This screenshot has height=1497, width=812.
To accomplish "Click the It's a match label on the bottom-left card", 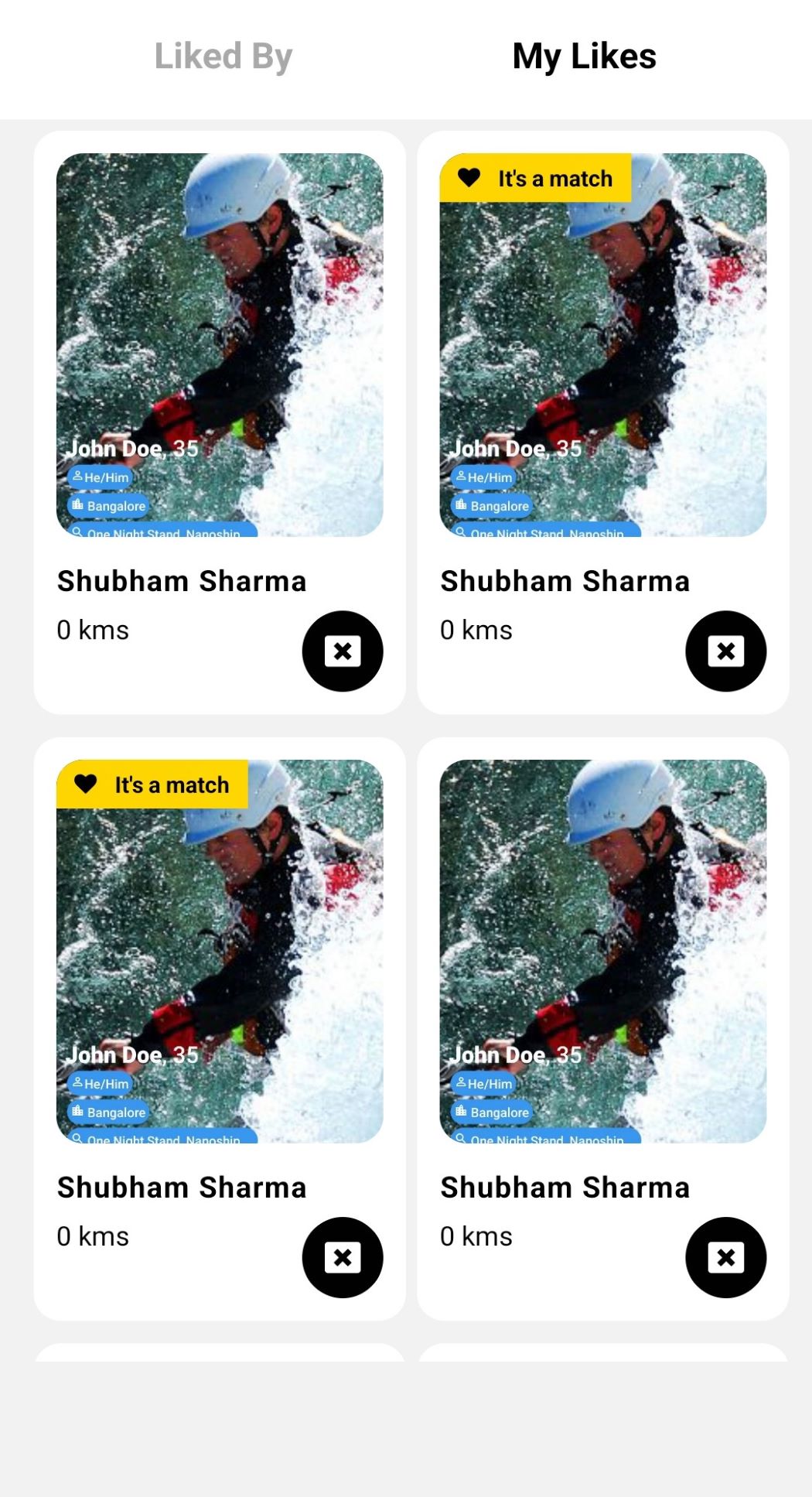I will [172, 785].
